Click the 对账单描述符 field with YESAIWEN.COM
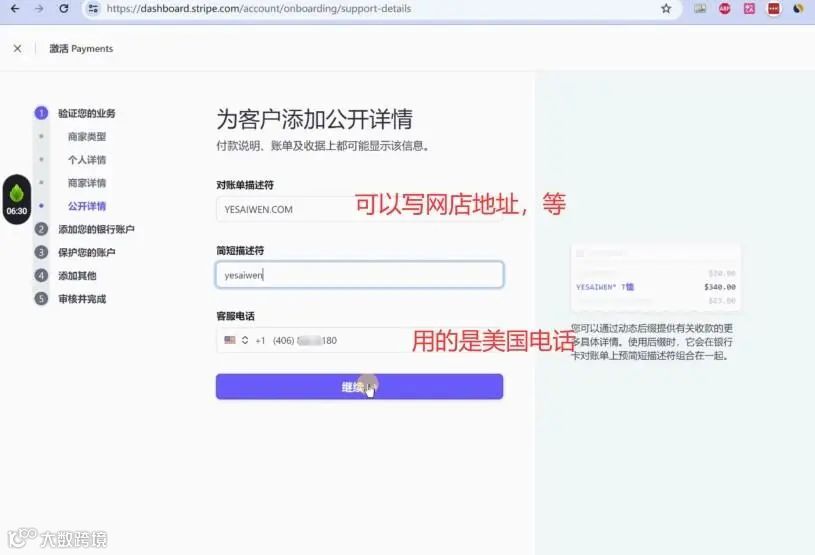Image resolution: width=815 pixels, height=555 pixels. (359, 209)
